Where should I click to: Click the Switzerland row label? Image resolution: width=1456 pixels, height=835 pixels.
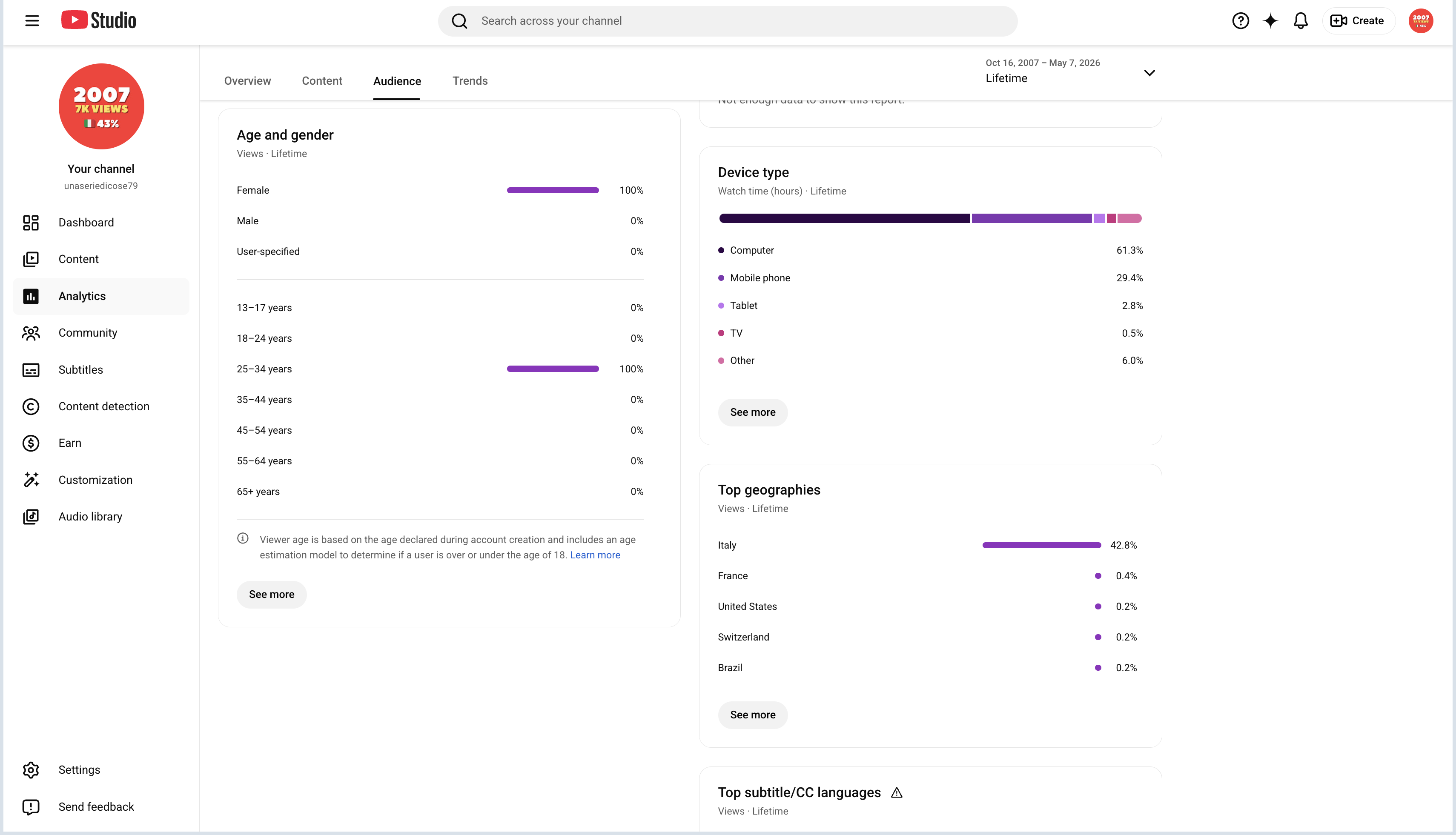click(x=743, y=637)
